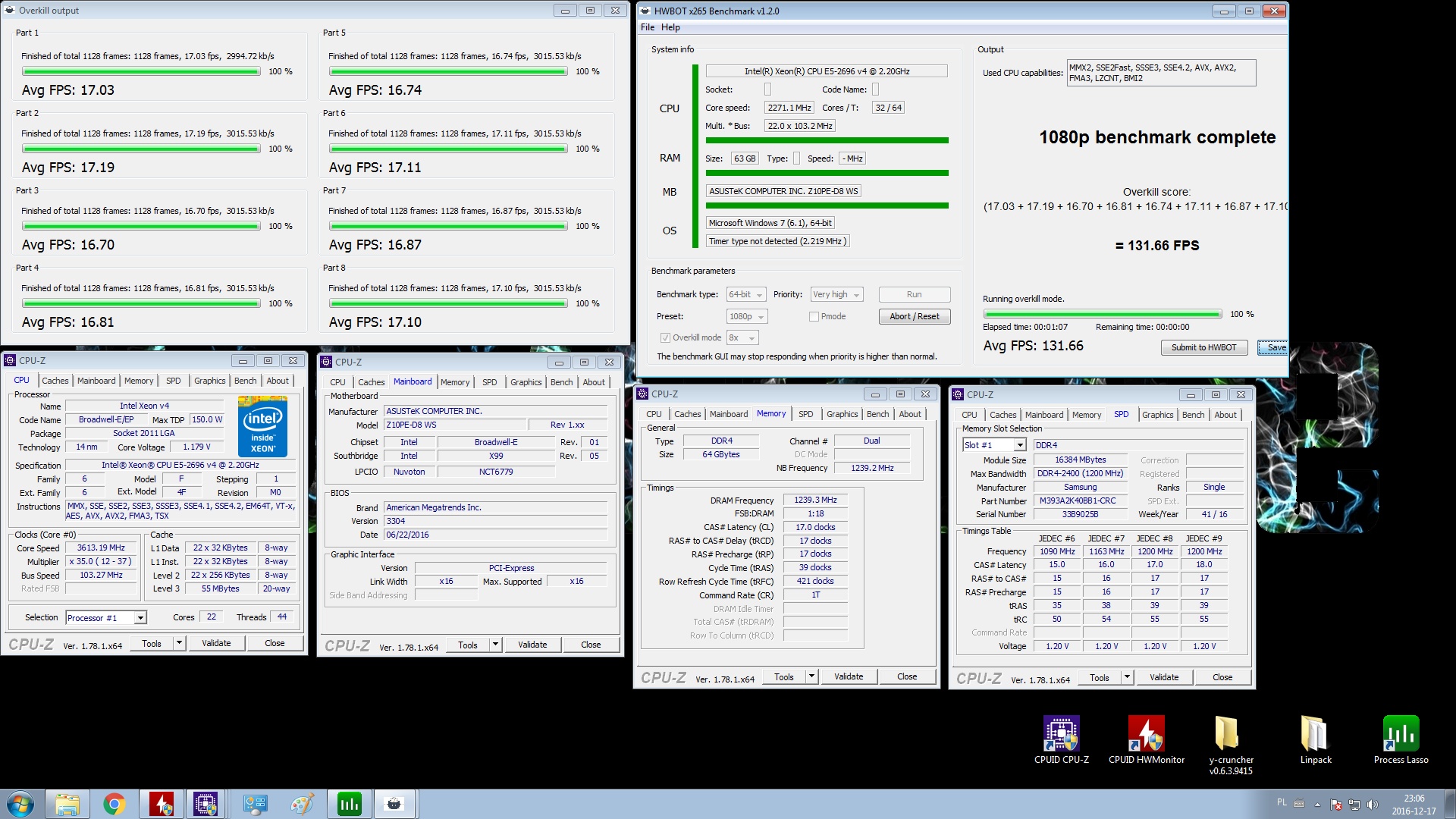This screenshot has height=819, width=1456.
Task: Click the Running overkill mode progress bar
Action: (x=1102, y=314)
